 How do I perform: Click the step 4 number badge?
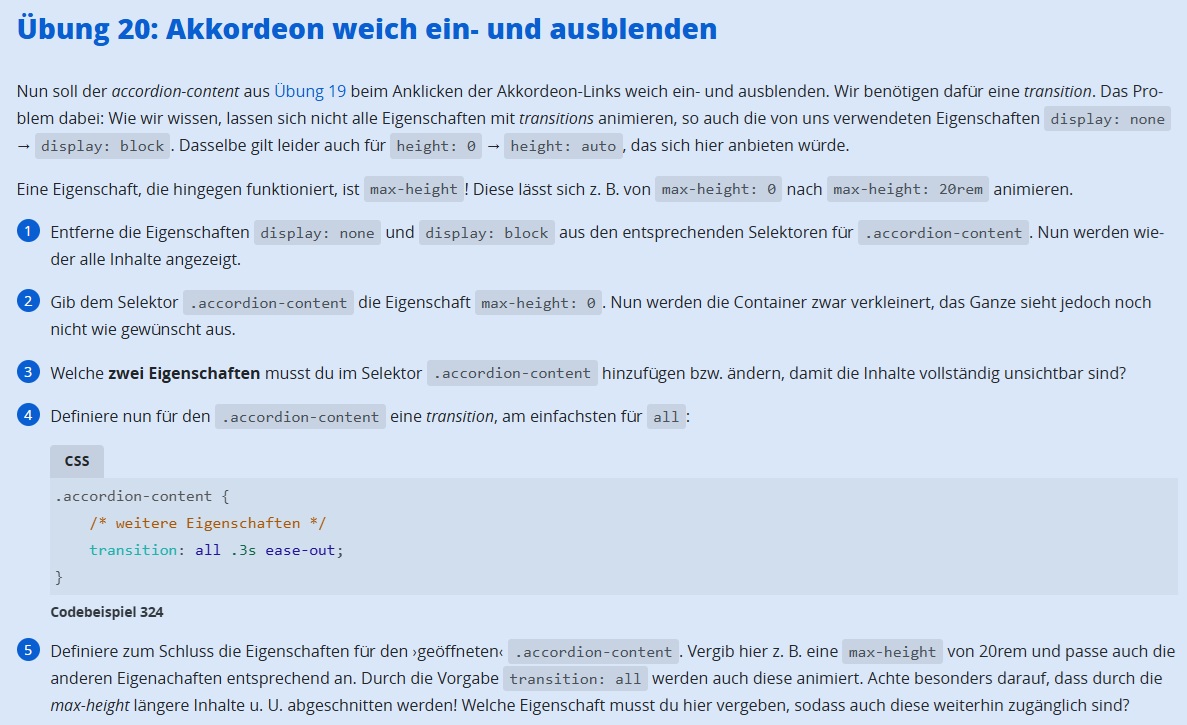pyautogui.click(x=27, y=415)
